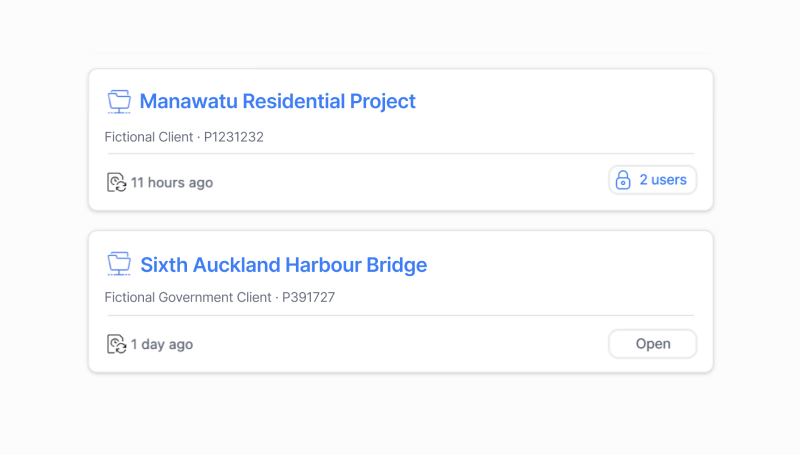Click the word users in access badge
Image resolution: width=800 pixels, height=455 pixels.
(x=669, y=180)
